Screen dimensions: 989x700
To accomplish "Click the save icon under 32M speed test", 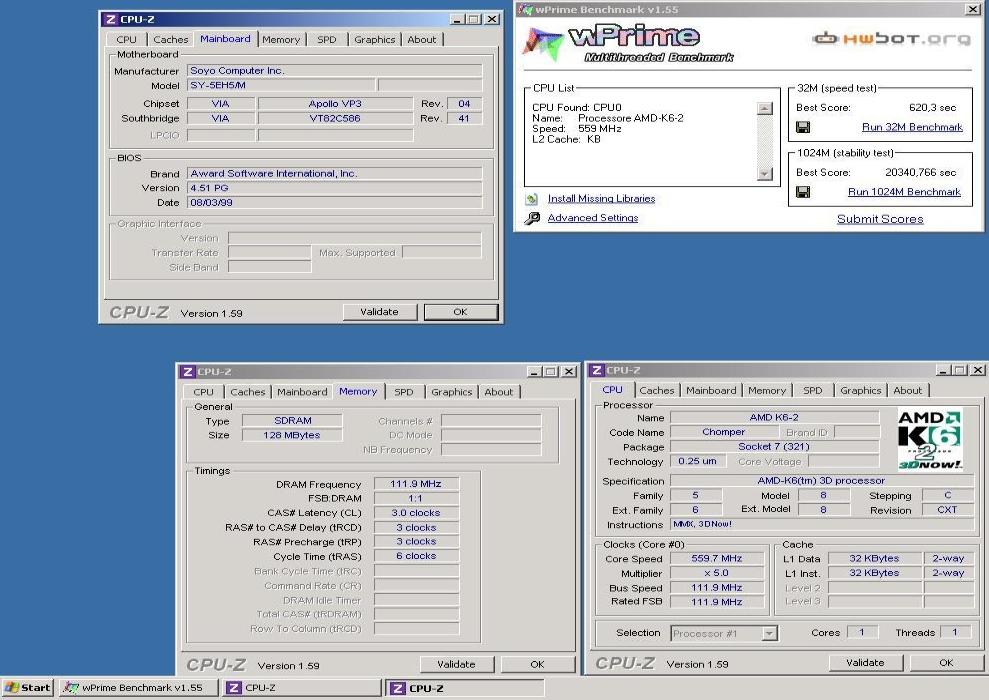I will click(x=803, y=127).
